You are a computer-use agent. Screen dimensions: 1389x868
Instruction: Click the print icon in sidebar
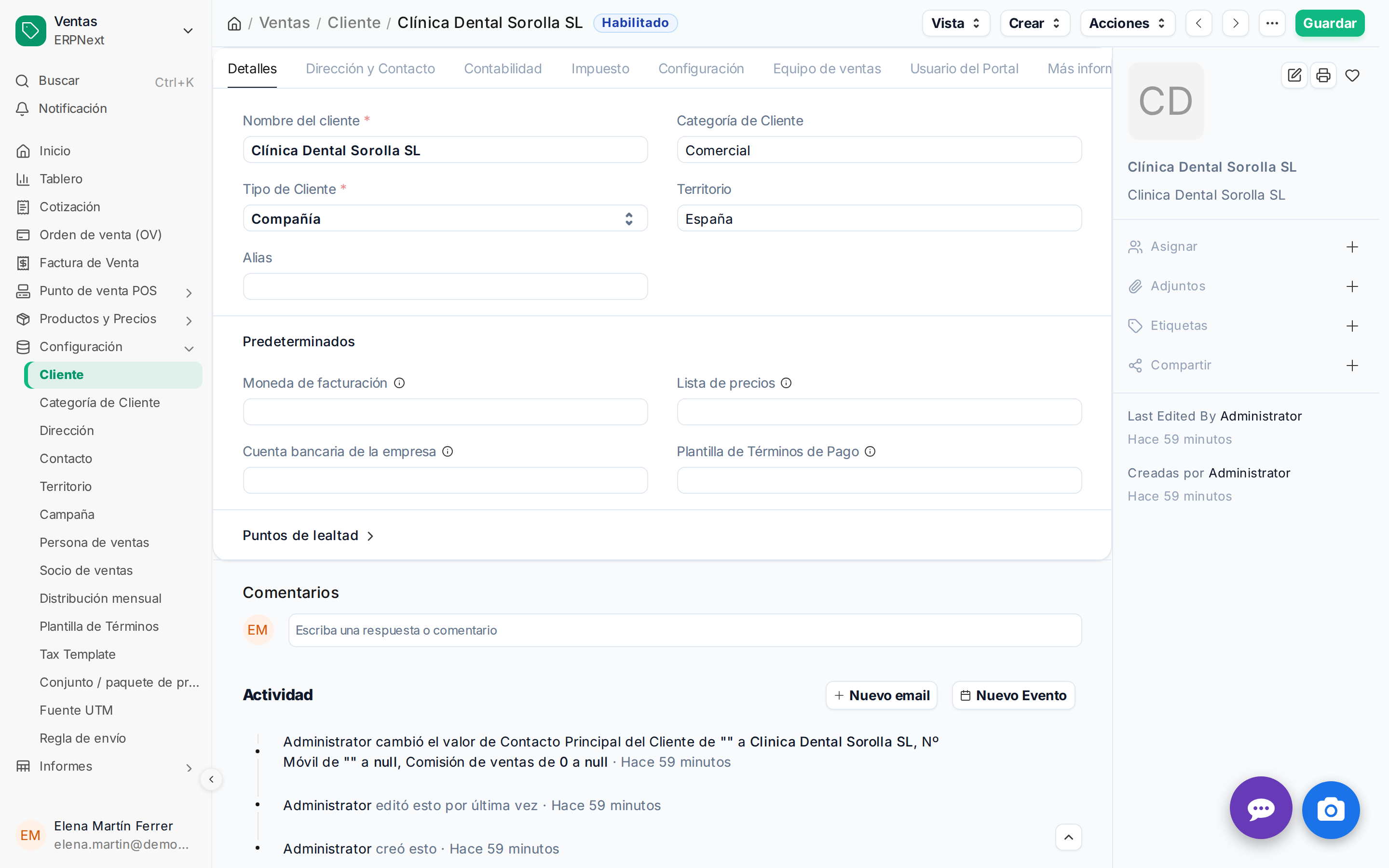pos(1323,75)
